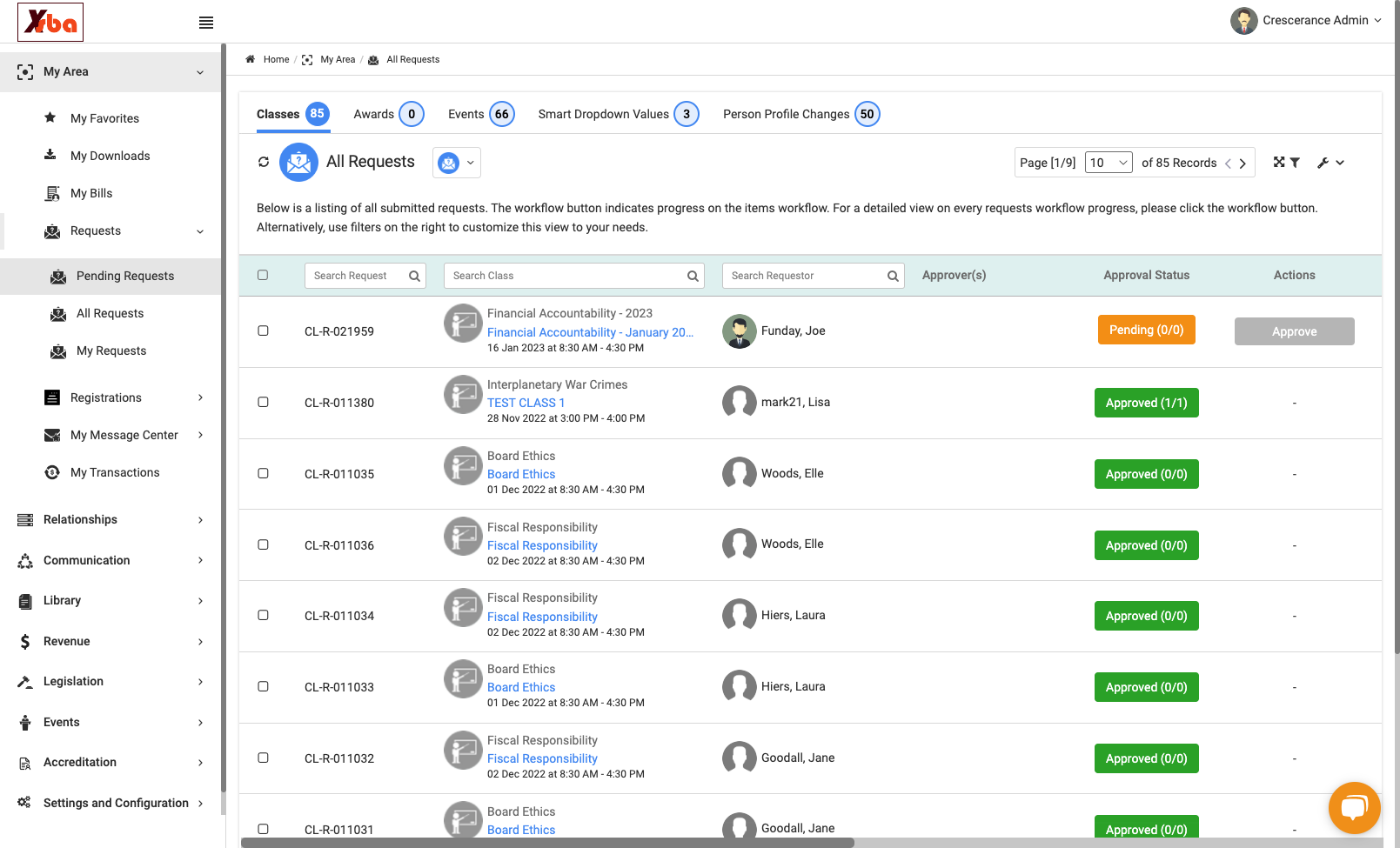Click the Search Class input field
Image resolution: width=1400 pixels, height=848 pixels.
coord(574,276)
